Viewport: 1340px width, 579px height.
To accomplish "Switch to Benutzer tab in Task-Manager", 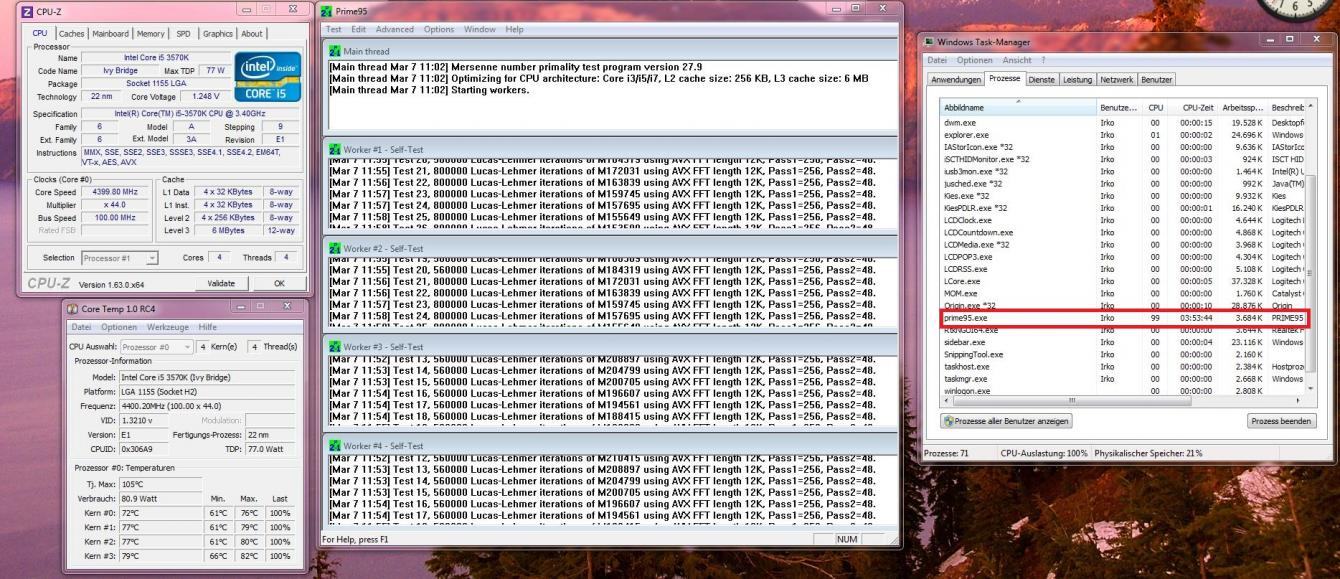I will (1157, 79).
